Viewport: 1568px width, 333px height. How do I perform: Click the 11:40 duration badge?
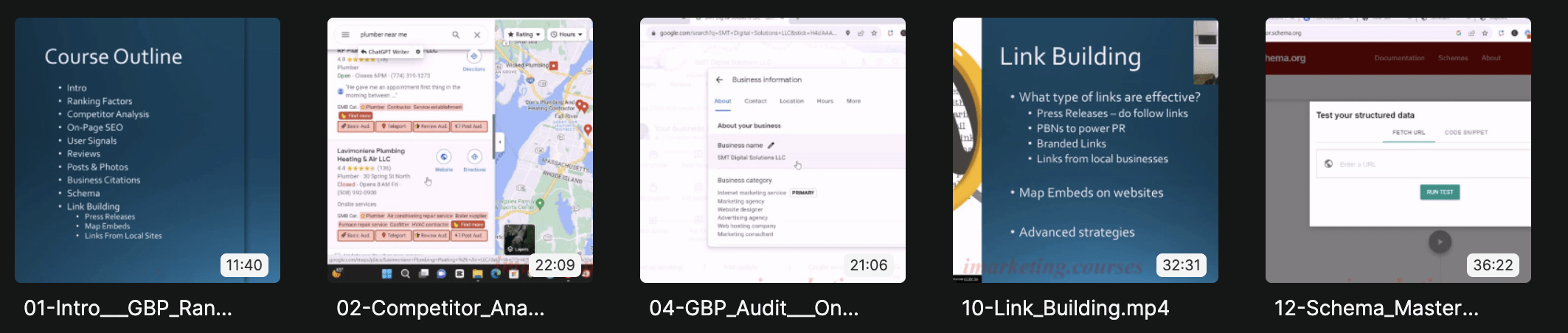(x=244, y=265)
